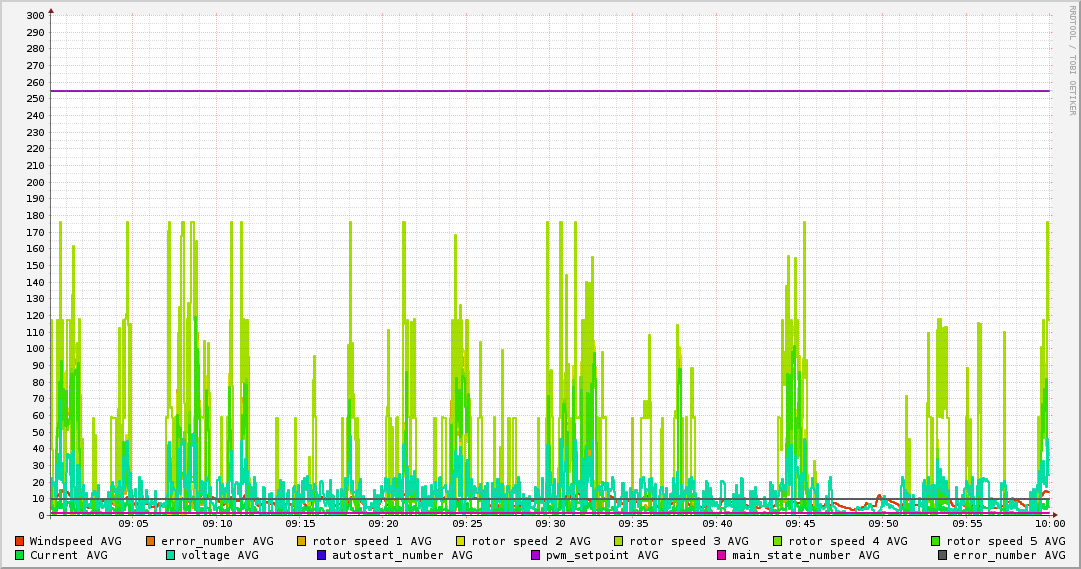Image resolution: width=1081 pixels, height=569 pixels.
Task: Click the red Windspeed AVG legend swatch
Action: click(20, 541)
